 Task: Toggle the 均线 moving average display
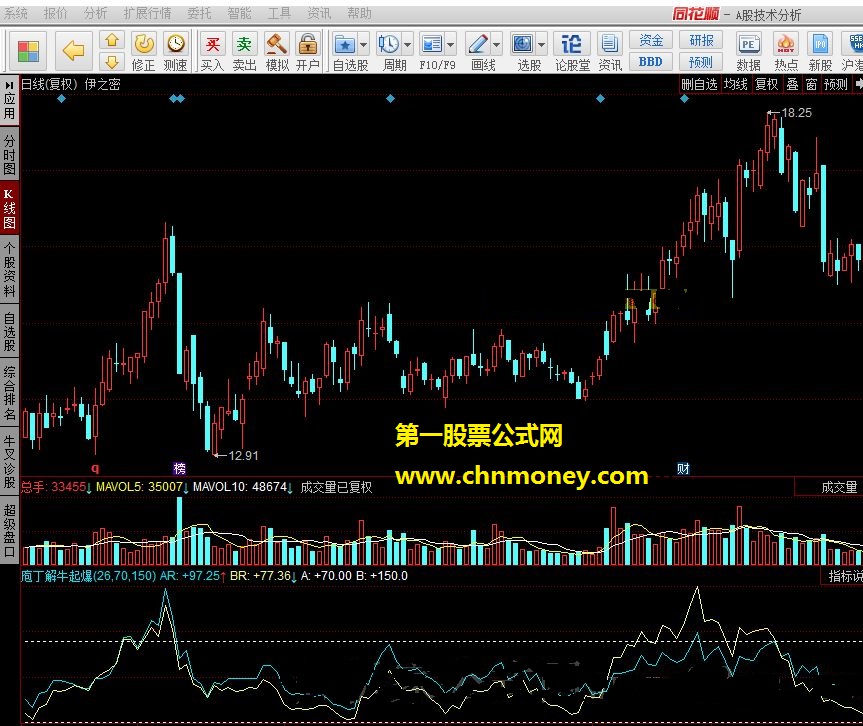(736, 84)
